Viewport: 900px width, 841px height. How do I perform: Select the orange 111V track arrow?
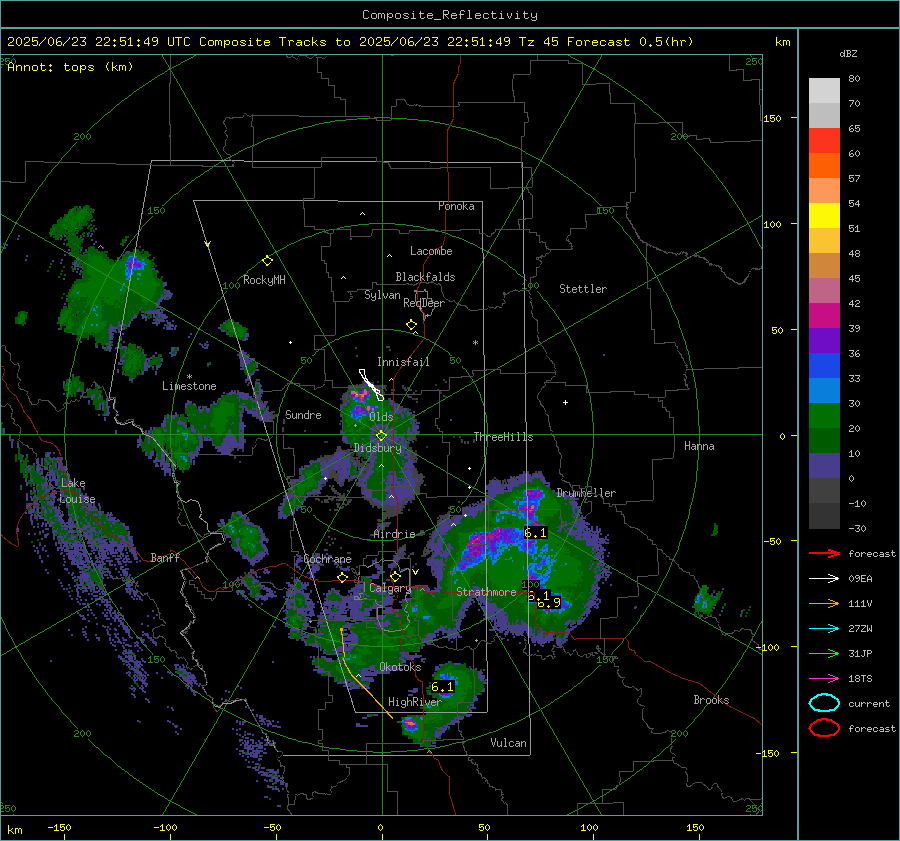[824, 603]
